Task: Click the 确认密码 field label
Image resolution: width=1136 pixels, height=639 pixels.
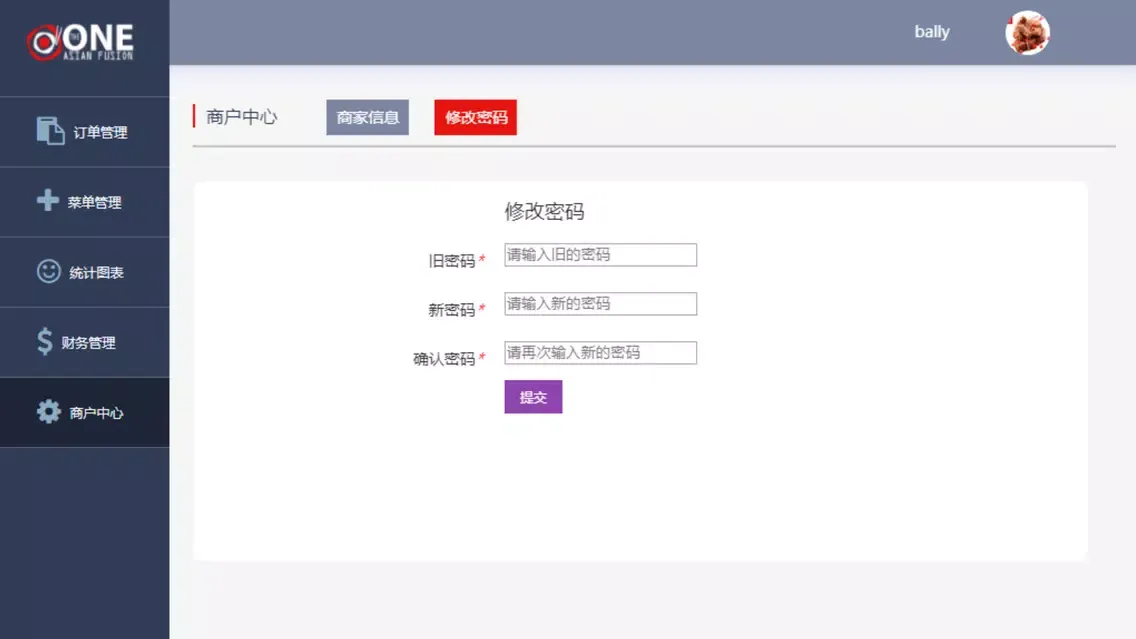Action: click(444, 359)
